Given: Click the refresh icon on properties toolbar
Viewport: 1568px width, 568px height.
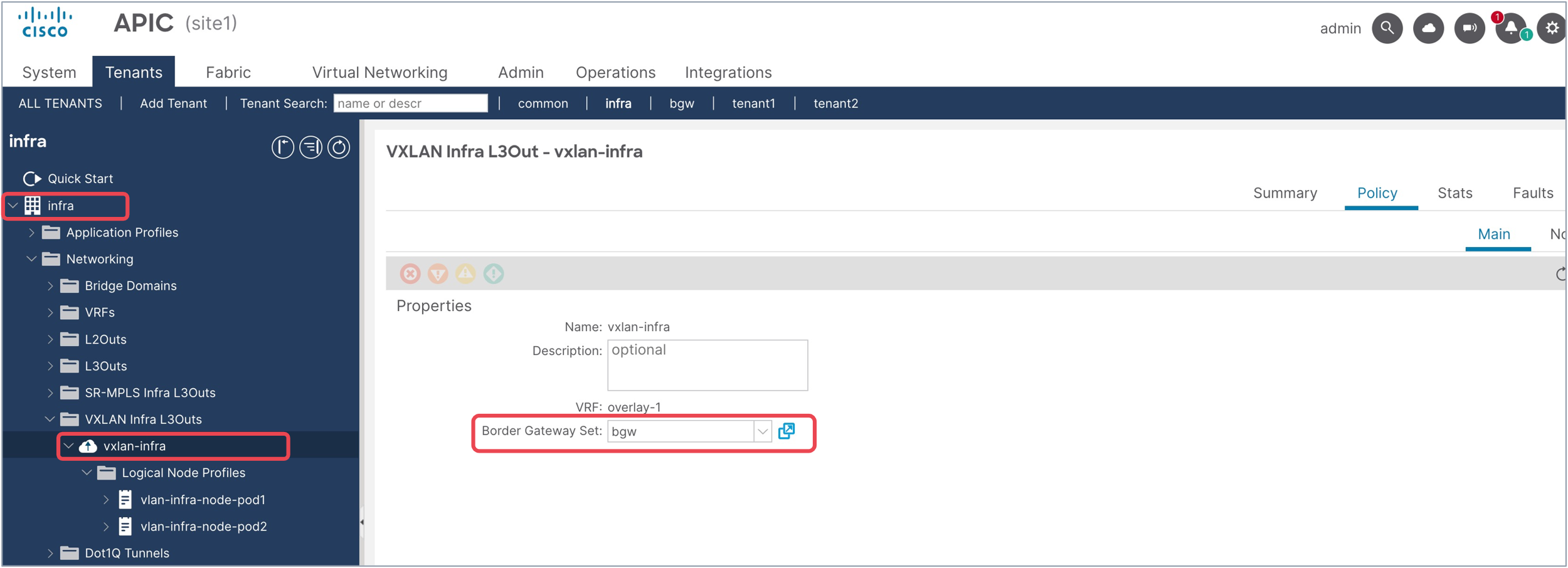Looking at the screenshot, I should pyautogui.click(x=1560, y=274).
